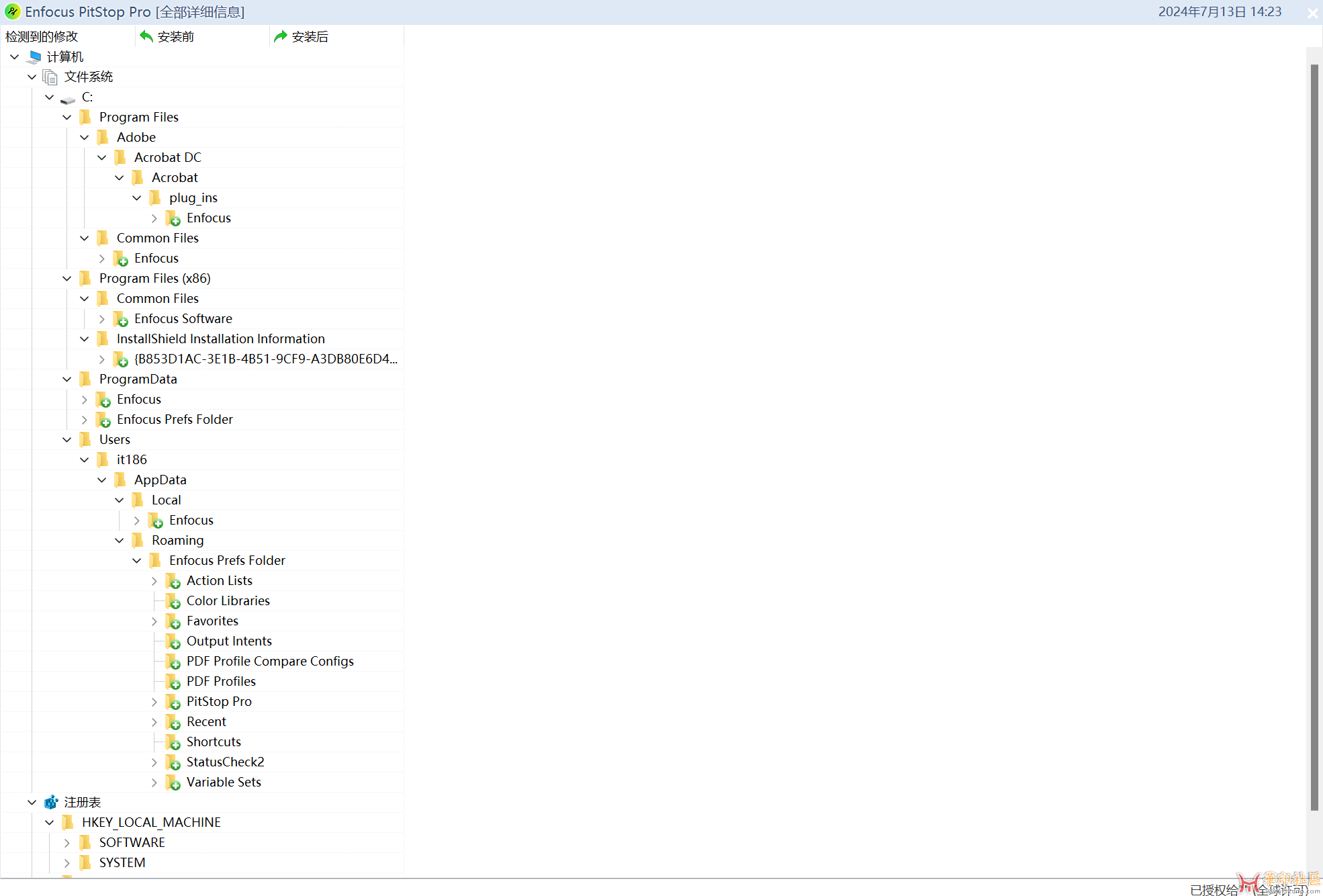The width and height of the screenshot is (1323, 896).
Task: Click the 注册表 registry icon
Action: pos(51,802)
